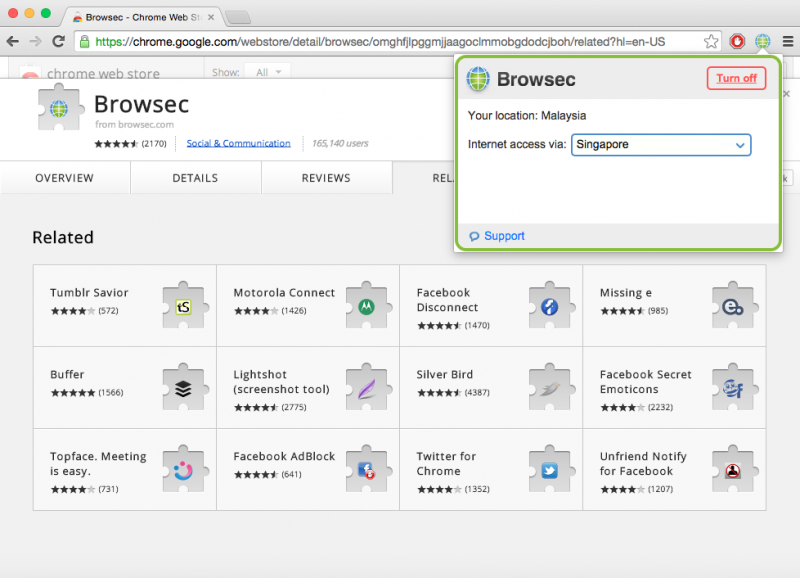The image size is (800, 578).
Task: Click the browser Back arrow
Action: [13, 41]
